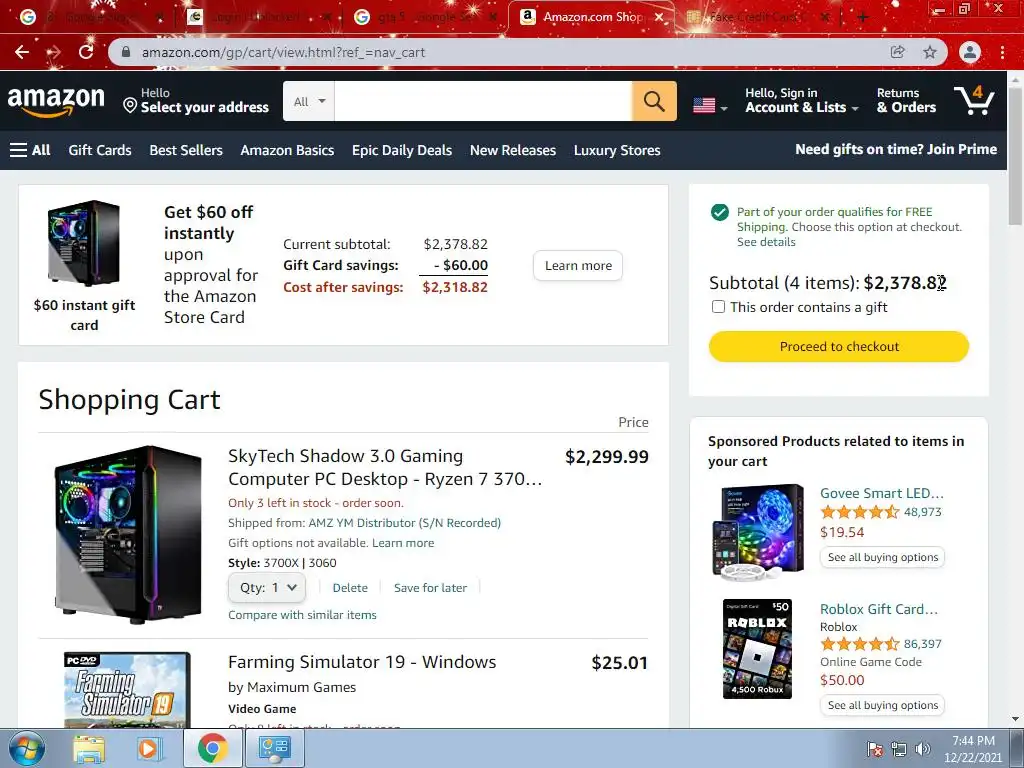Click the $60 instant gift card PC image
The image size is (1024, 768).
click(84, 243)
